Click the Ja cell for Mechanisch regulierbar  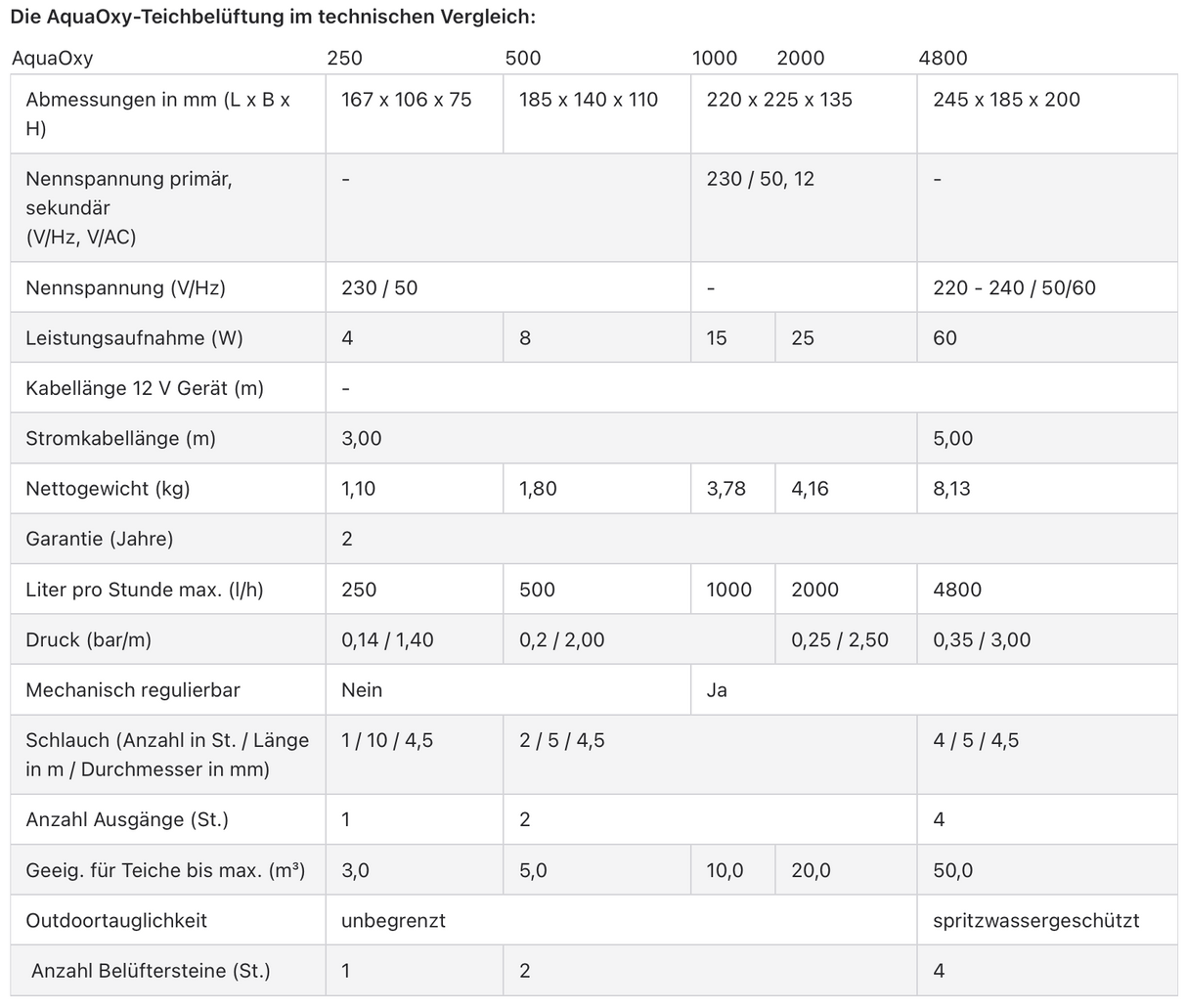(717, 690)
